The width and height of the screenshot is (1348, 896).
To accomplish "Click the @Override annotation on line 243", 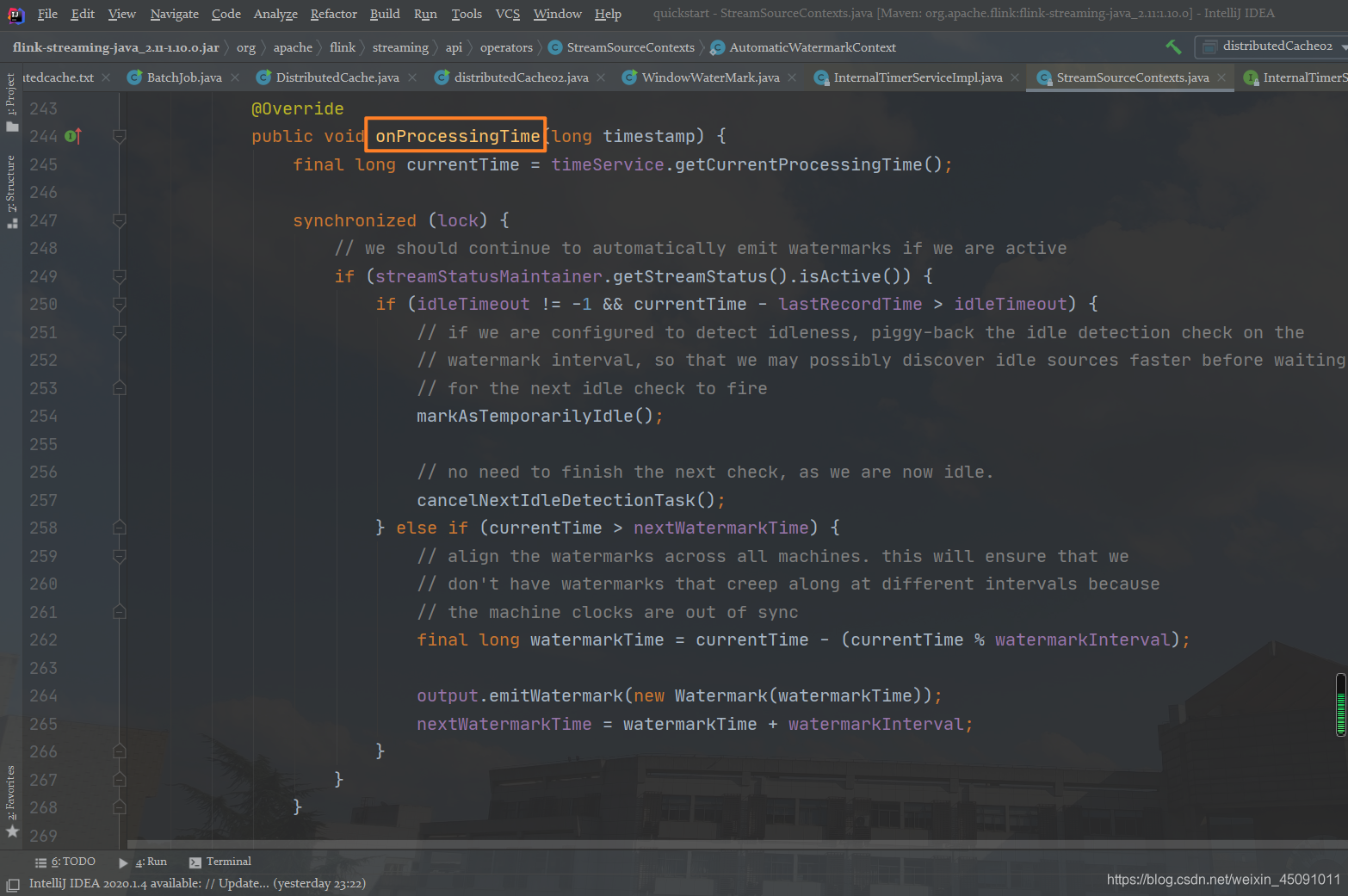I will [297, 108].
